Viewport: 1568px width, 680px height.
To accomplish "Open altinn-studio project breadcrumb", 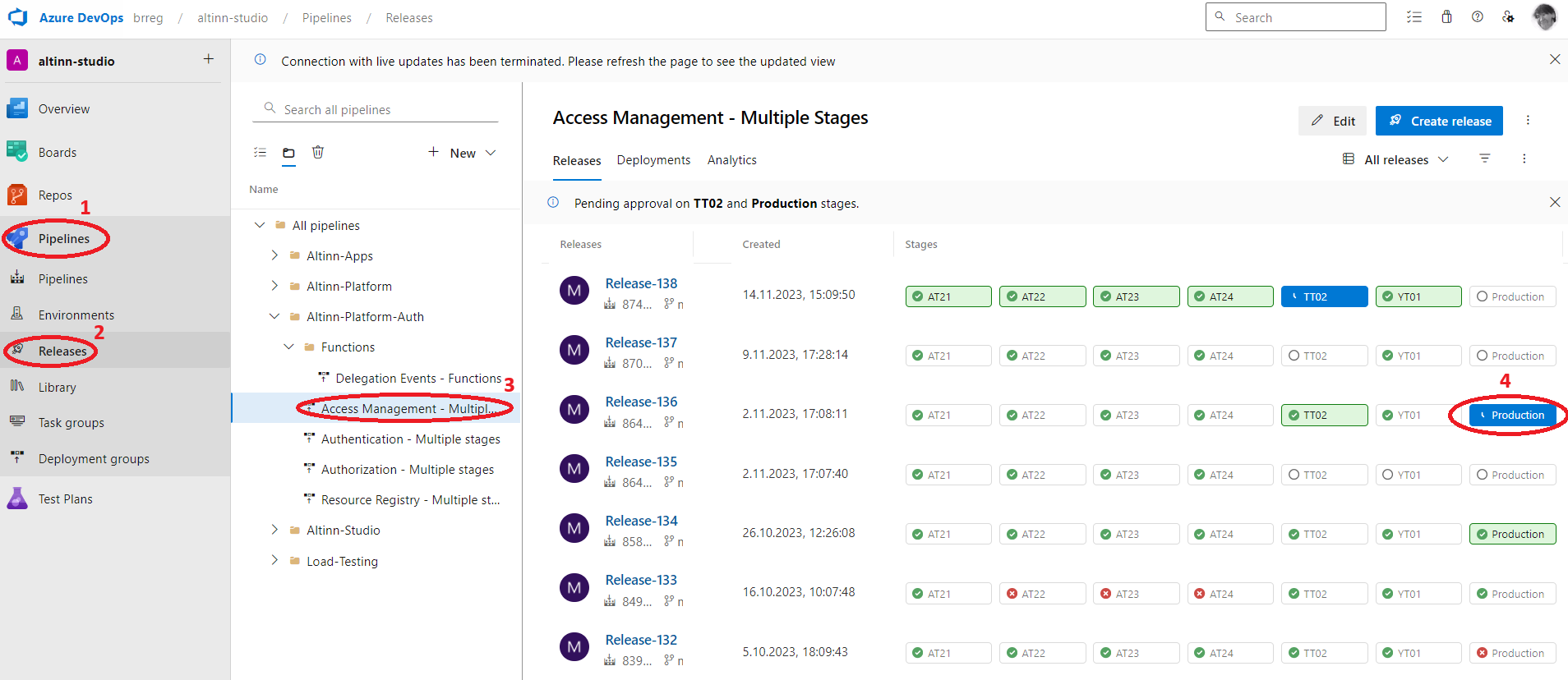I will [x=233, y=17].
